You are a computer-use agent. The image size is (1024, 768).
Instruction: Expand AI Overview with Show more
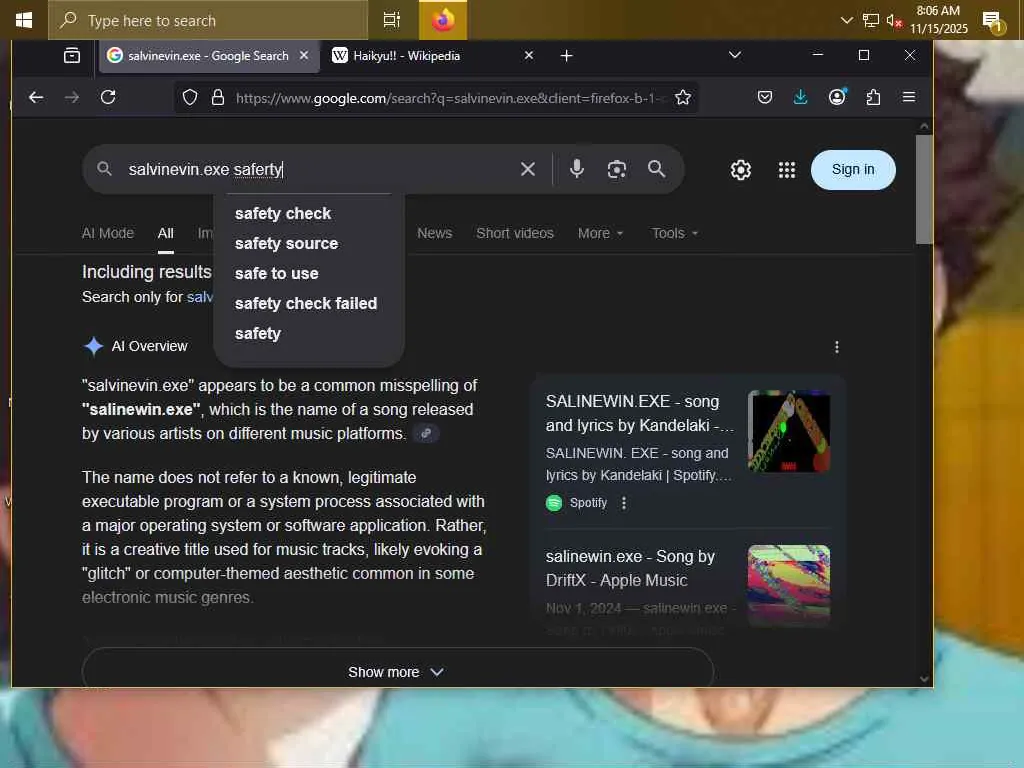tap(397, 672)
